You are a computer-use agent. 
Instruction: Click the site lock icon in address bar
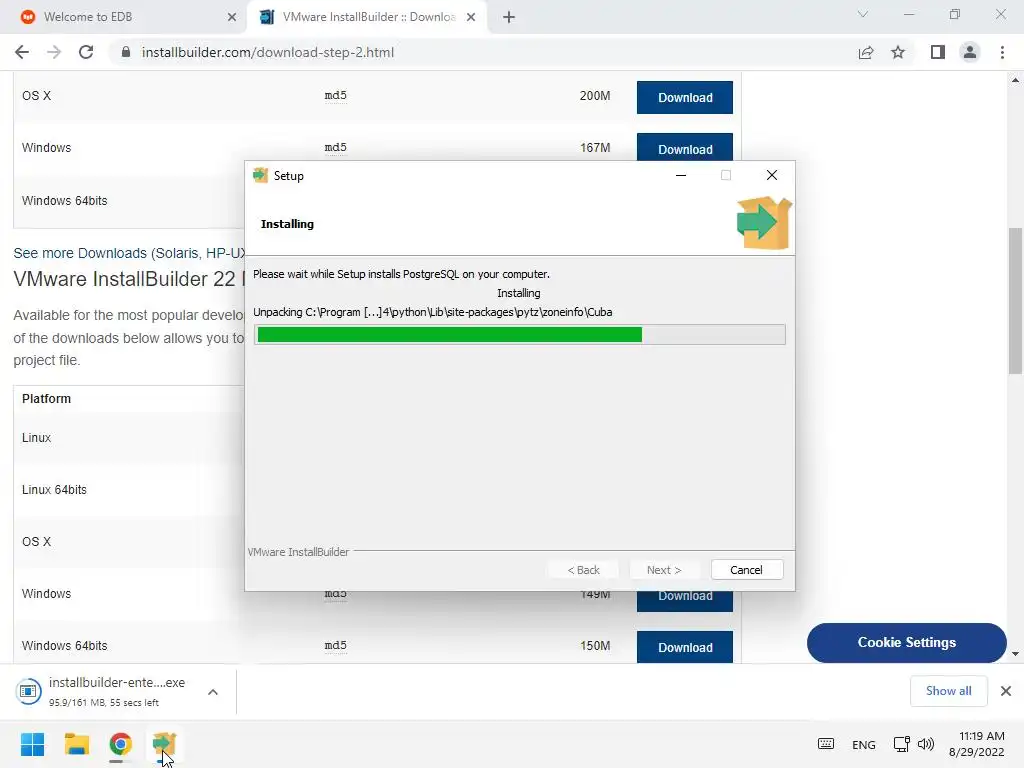[x=125, y=52]
